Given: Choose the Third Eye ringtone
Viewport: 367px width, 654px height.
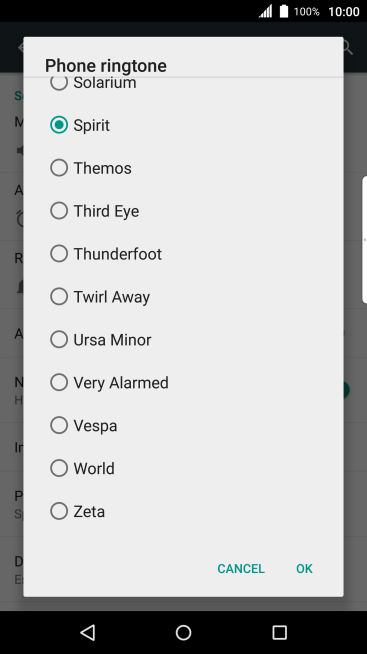Looking at the screenshot, I should tap(184, 211).
